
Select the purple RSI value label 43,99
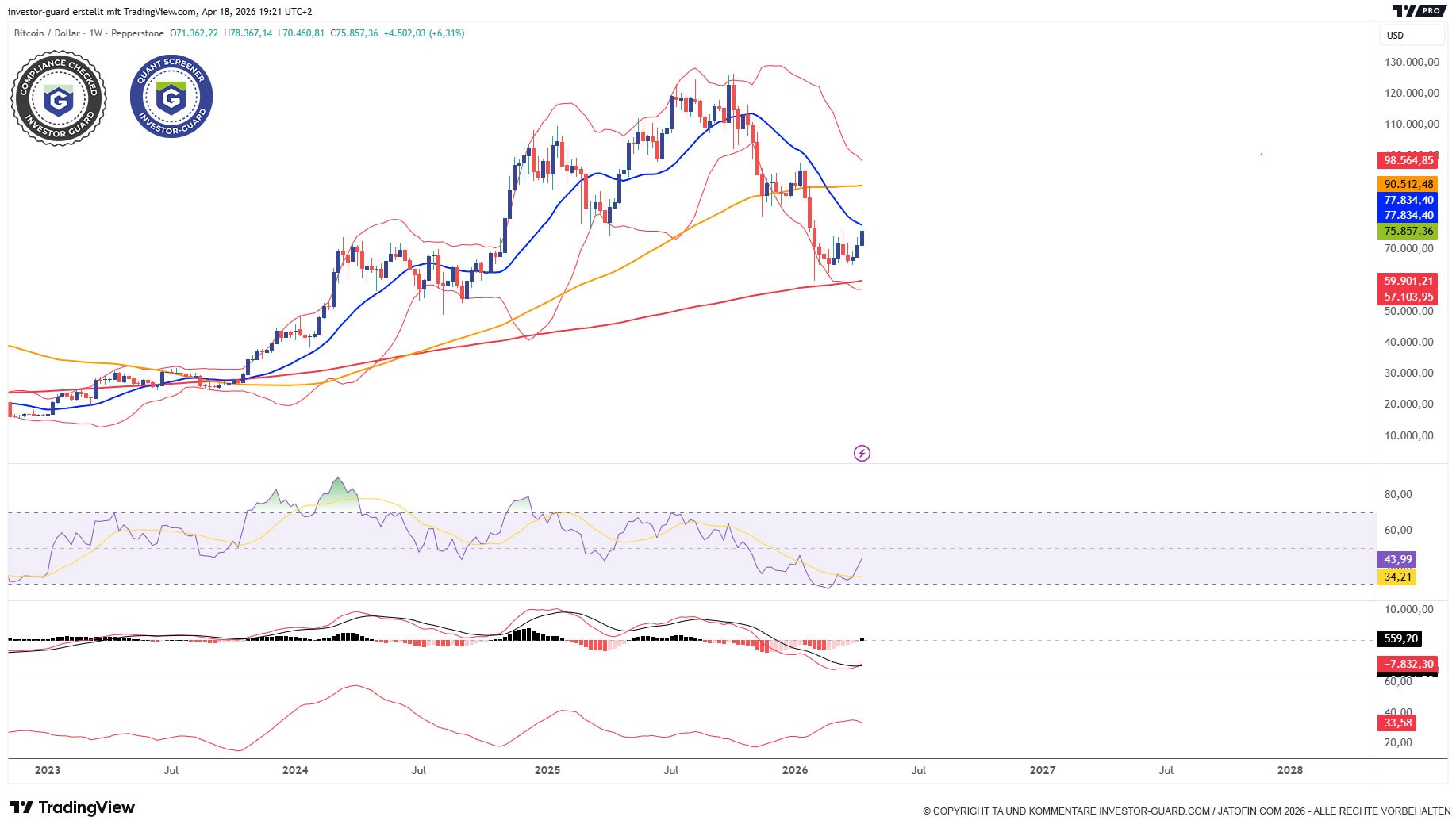[x=1398, y=560]
